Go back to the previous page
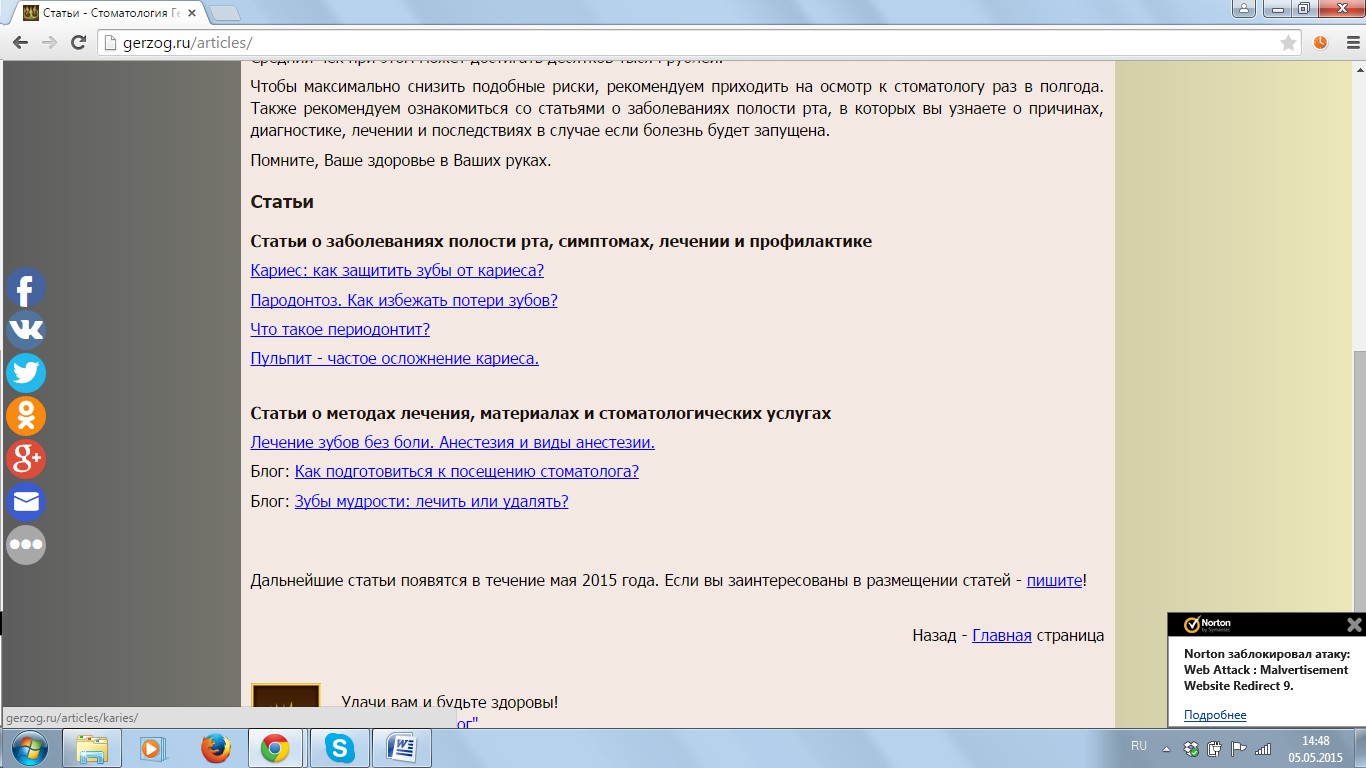The width and height of the screenshot is (1366, 768). coord(20,43)
